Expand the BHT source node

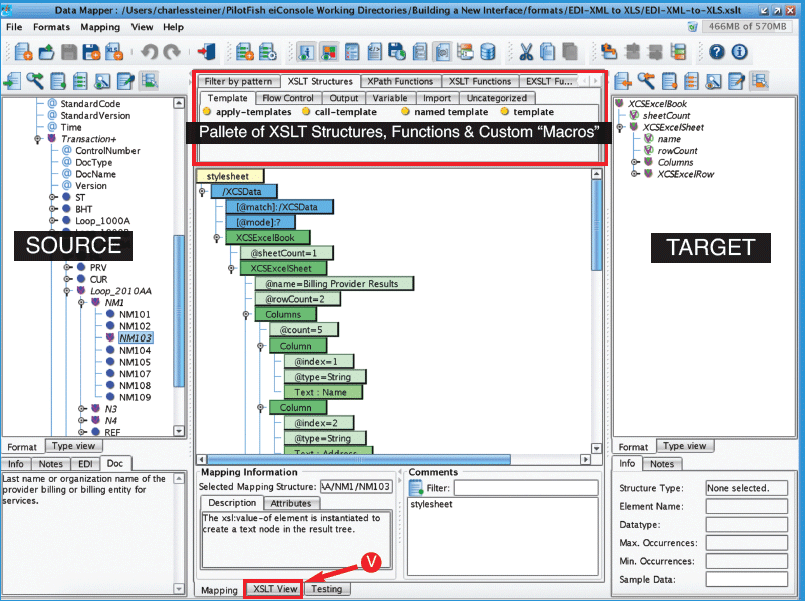[x=52, y=209]
